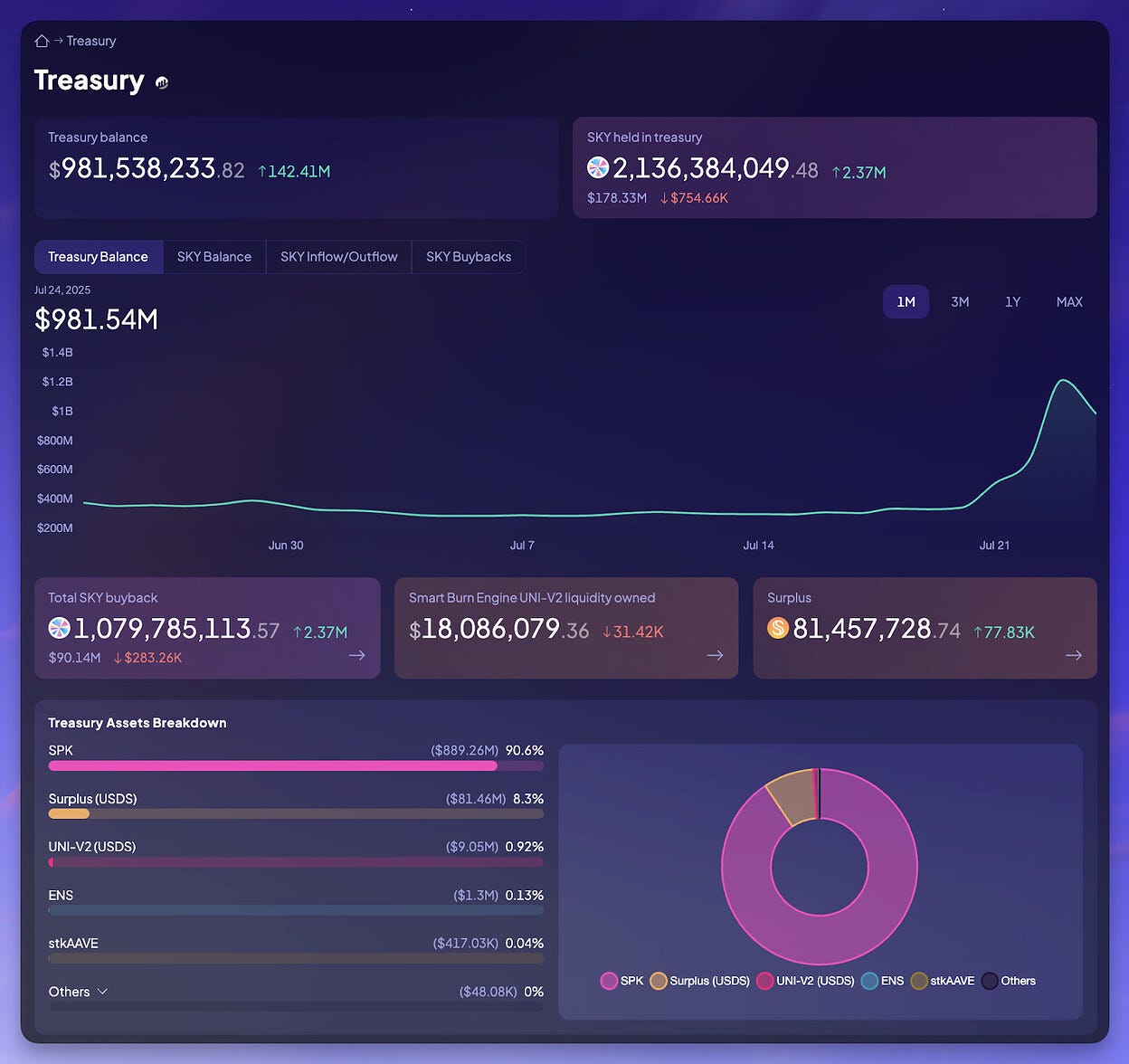The width and height of the screenshot is (1129, 1064).
Task: Click the Surplus (USDS) allocation bar
Action: tap(296, 813)
